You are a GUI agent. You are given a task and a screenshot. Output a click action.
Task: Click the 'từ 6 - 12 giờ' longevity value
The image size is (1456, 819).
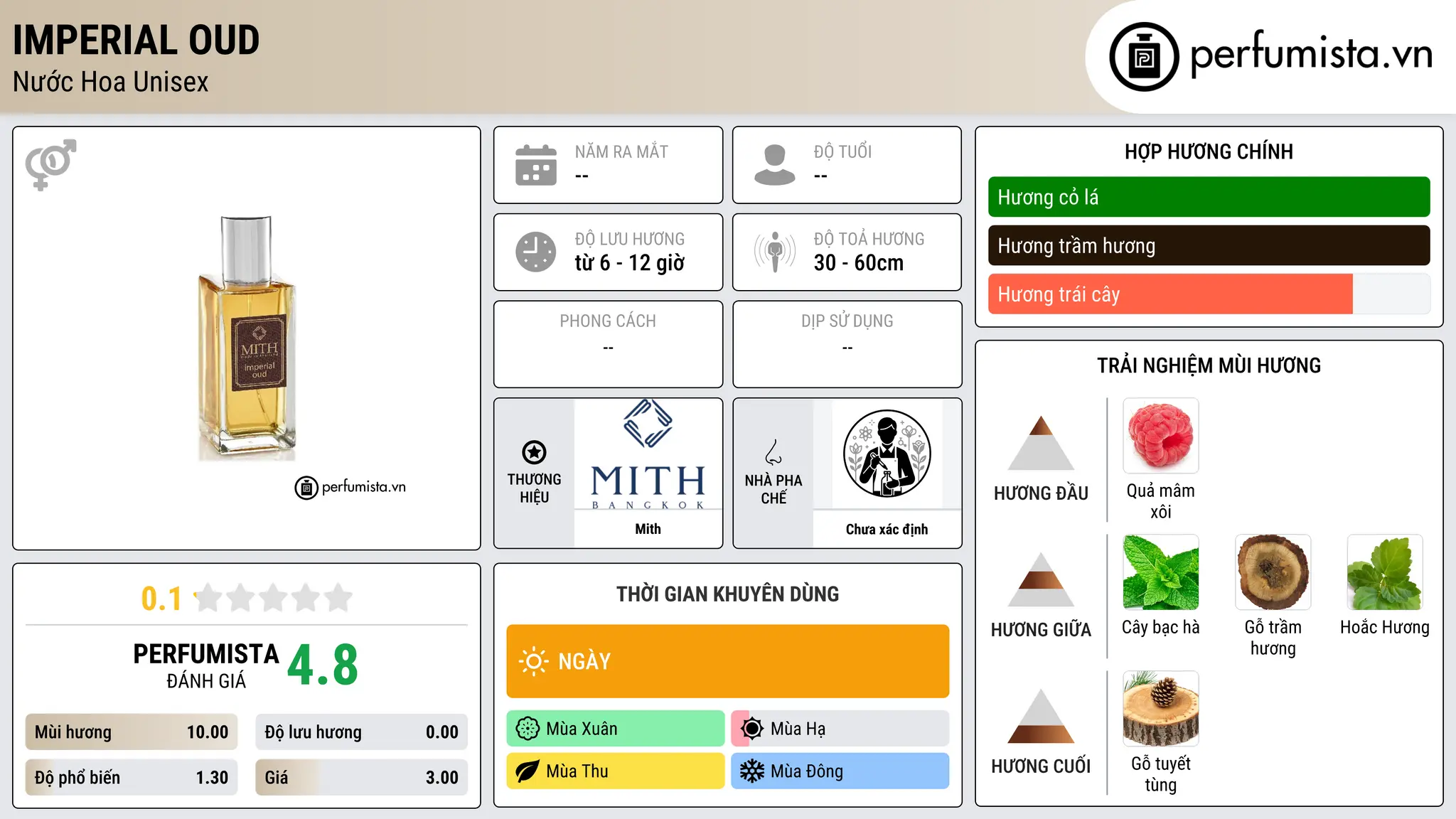[x=630, y=263]
